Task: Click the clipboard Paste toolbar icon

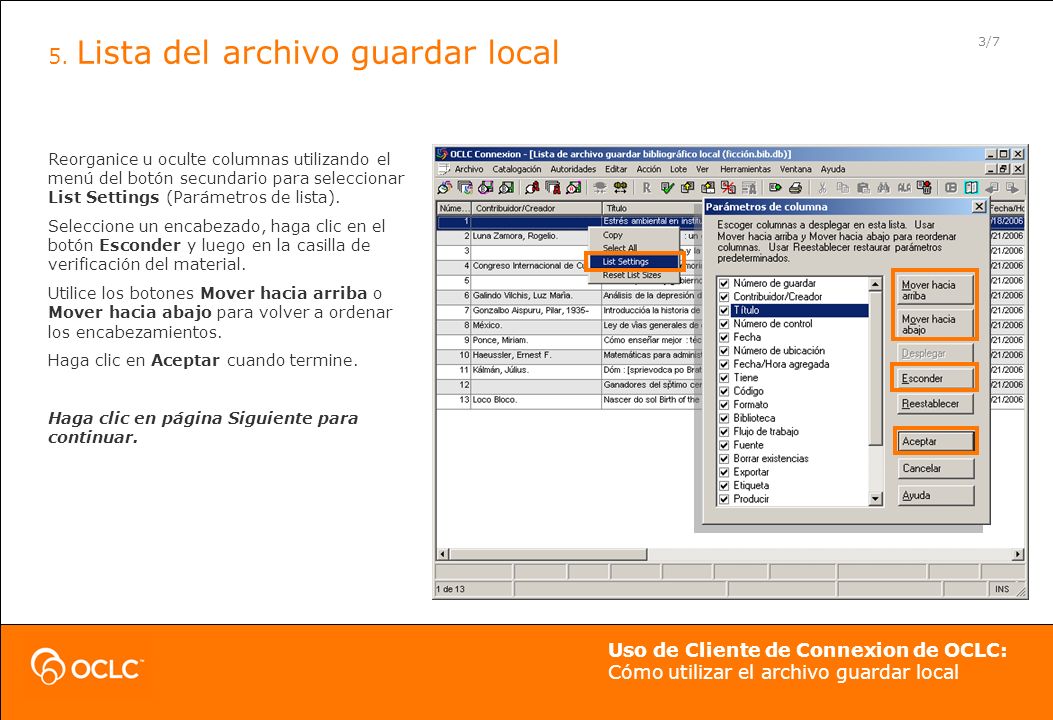Action: [863, 187]
